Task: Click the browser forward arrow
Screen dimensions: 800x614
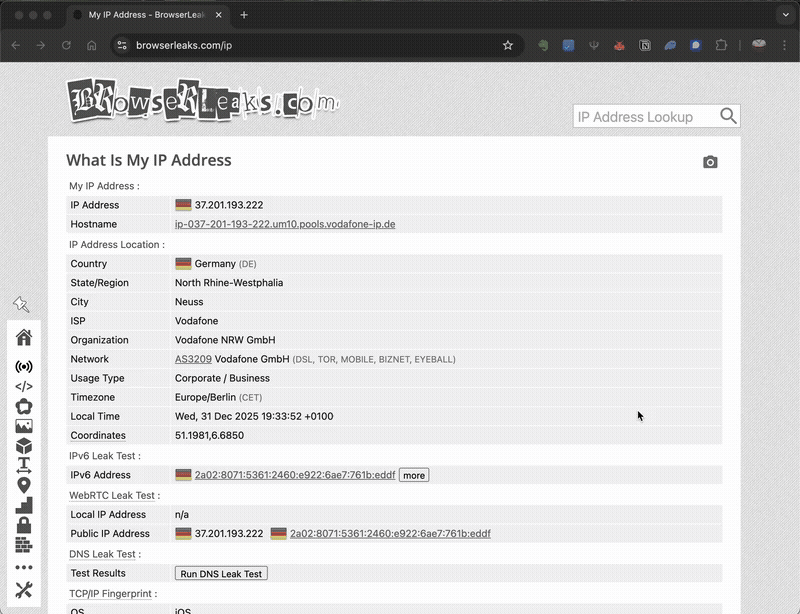Action: [x=41, y=45]
